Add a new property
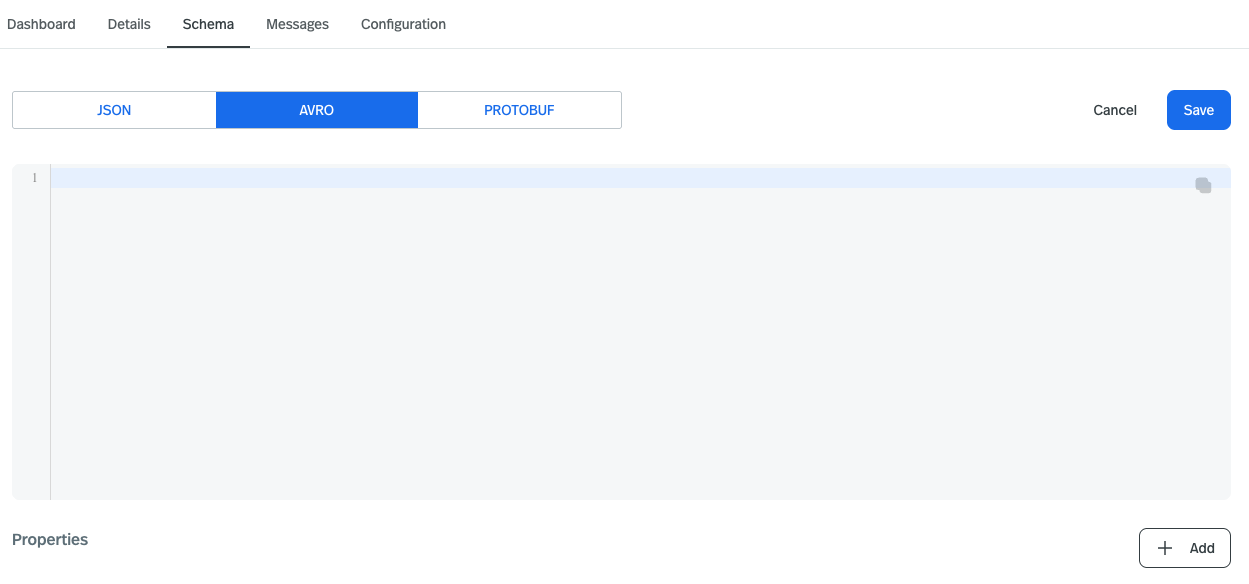This screenshot has height=584, width=1249. coord(1185,548)
